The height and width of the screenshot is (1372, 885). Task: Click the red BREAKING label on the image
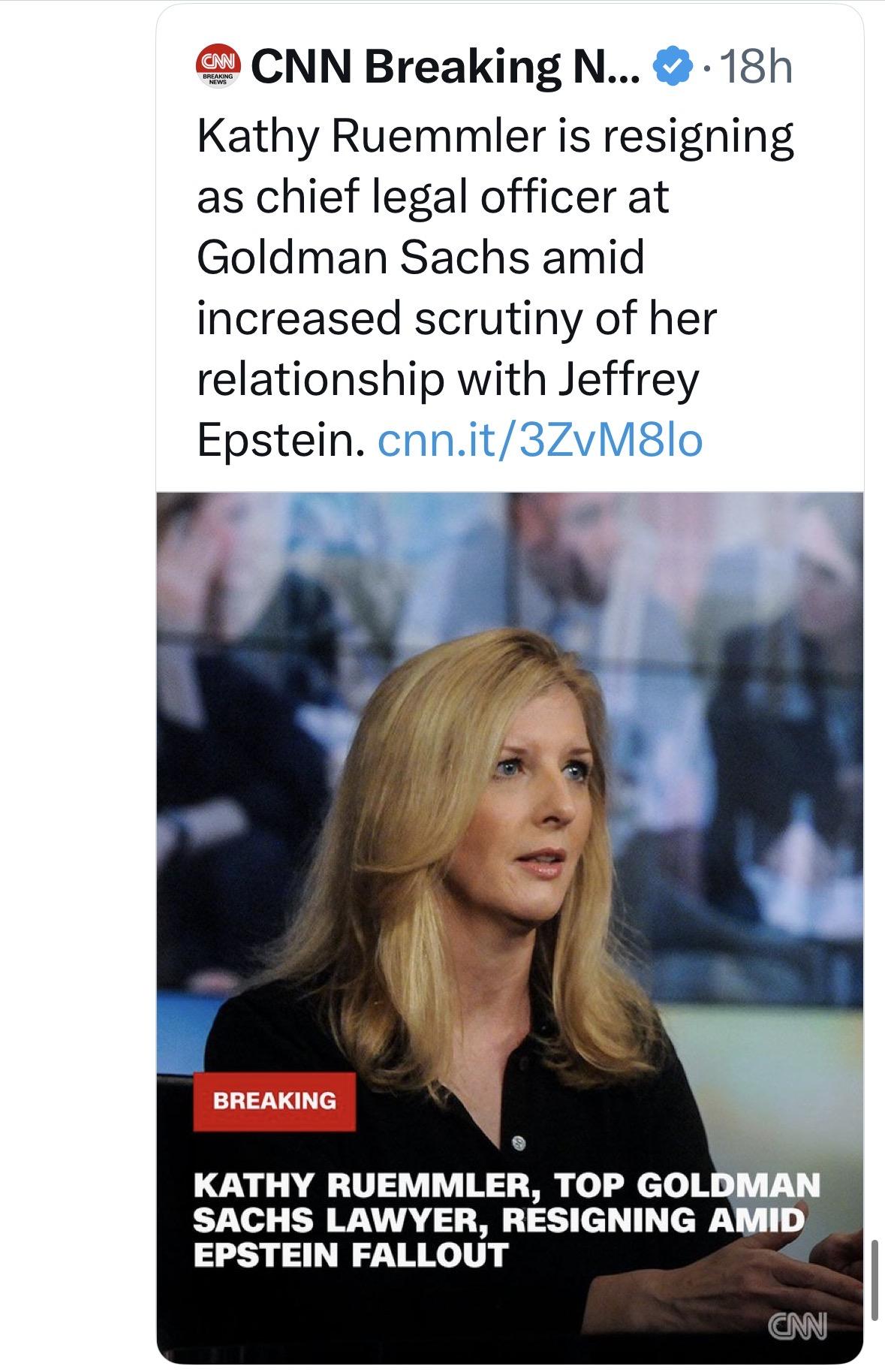[x=274, y=1101]
